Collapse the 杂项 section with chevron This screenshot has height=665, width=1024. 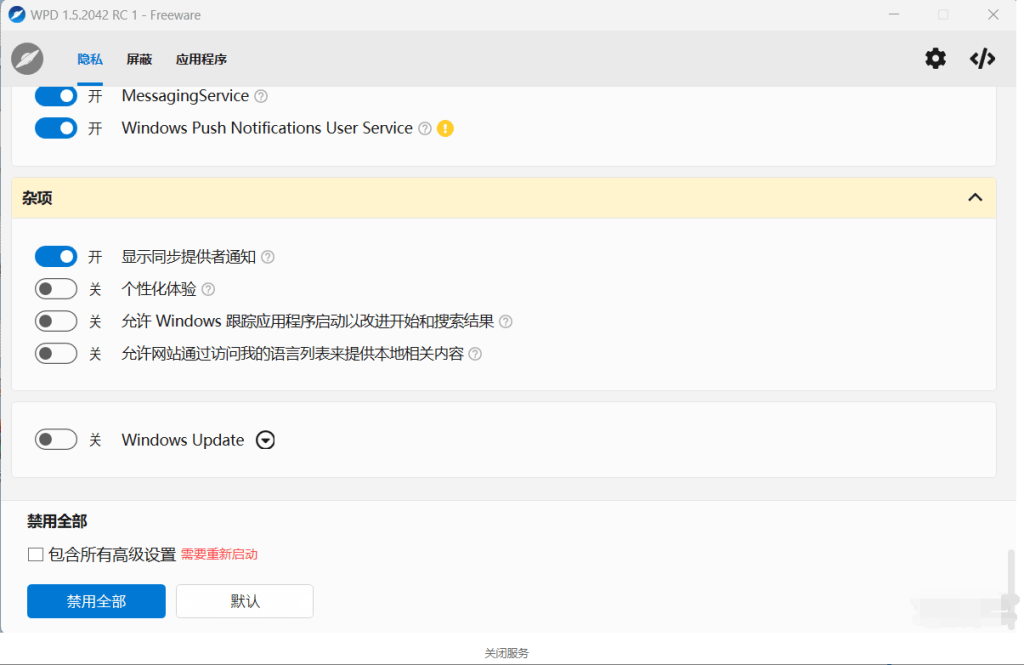click(x=975, y=198)
